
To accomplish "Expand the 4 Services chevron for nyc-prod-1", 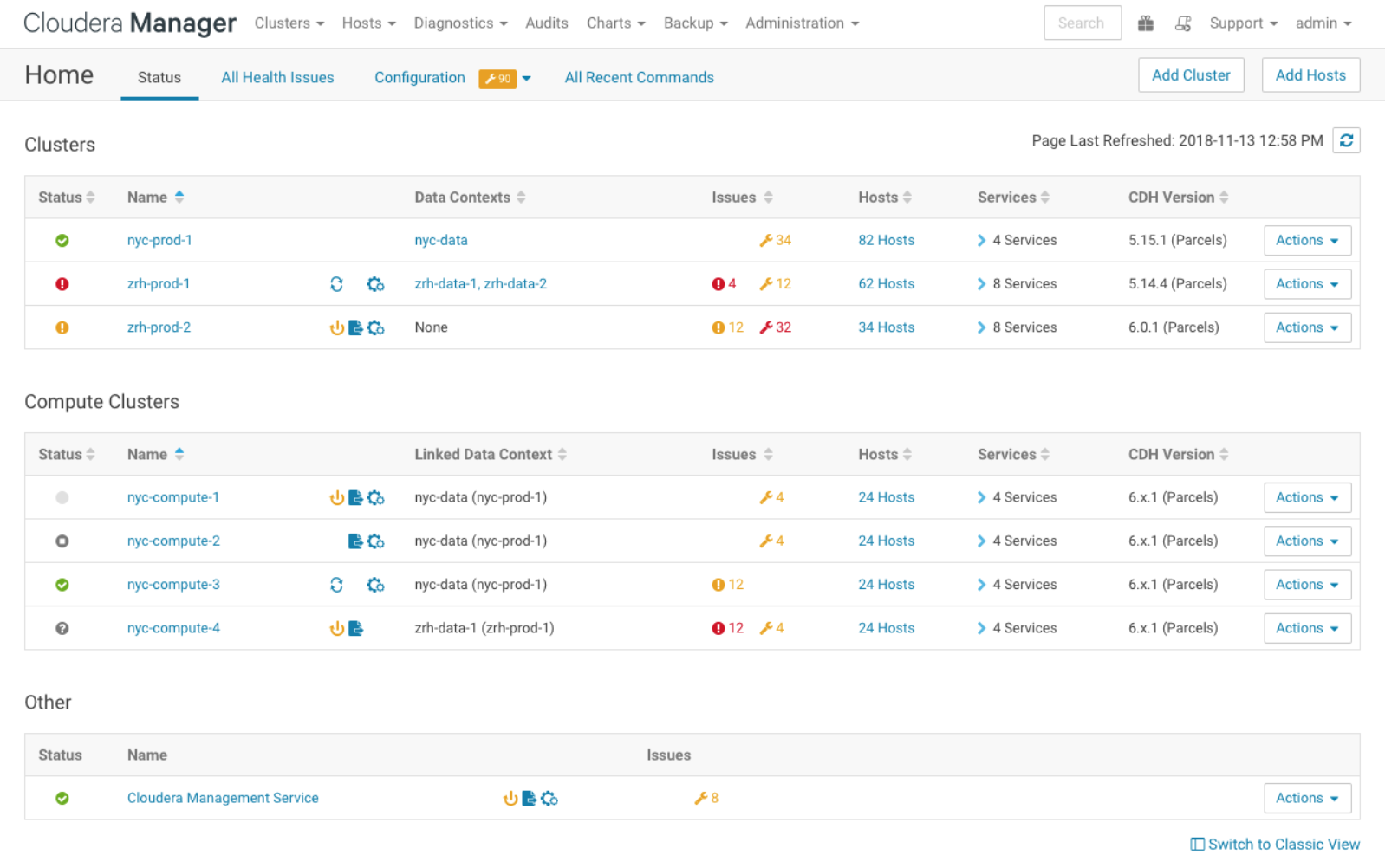I will click(981, 241).
